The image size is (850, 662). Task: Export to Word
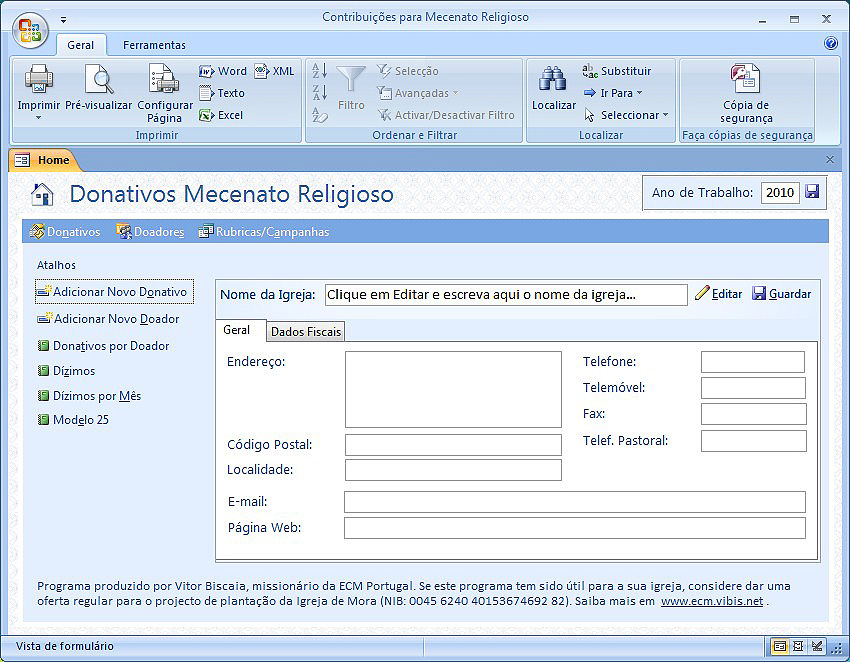coord(223,71)
